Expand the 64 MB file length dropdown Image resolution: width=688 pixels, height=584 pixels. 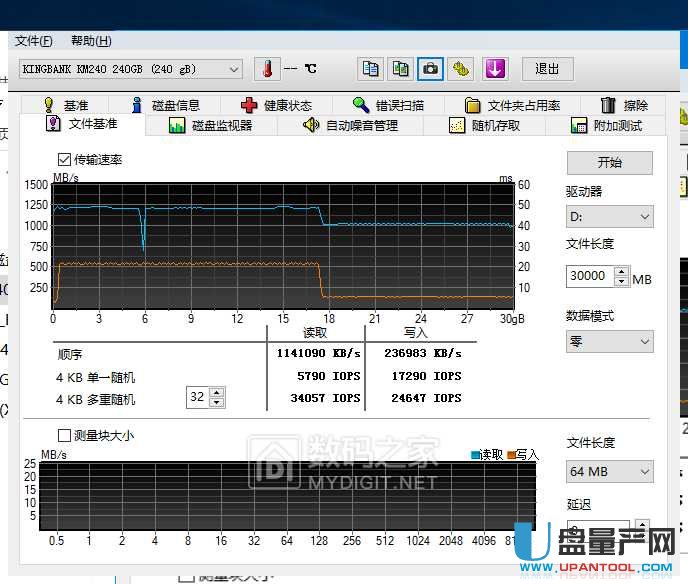pos(609,471)
